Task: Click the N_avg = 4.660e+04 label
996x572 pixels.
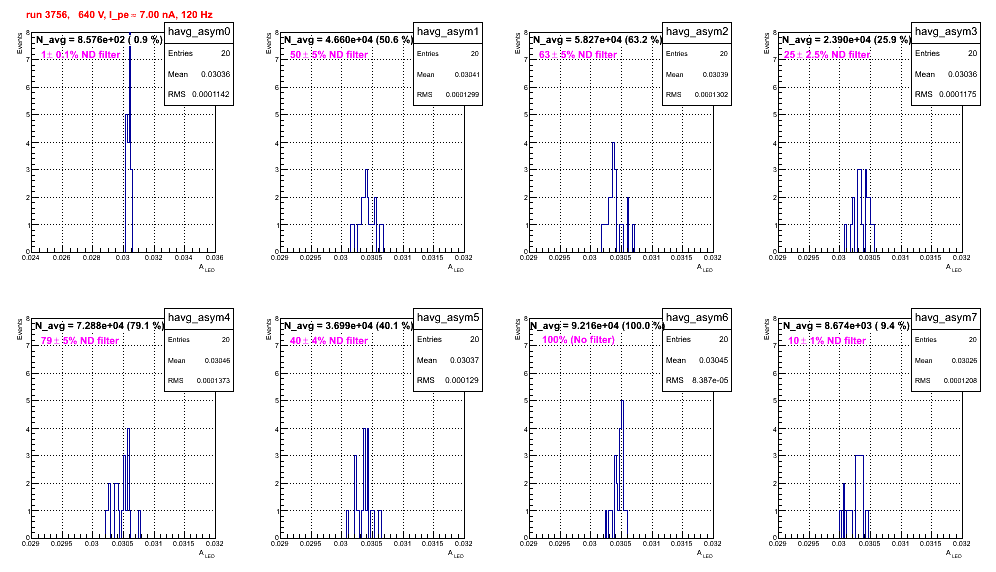Action: pos(347,40)
